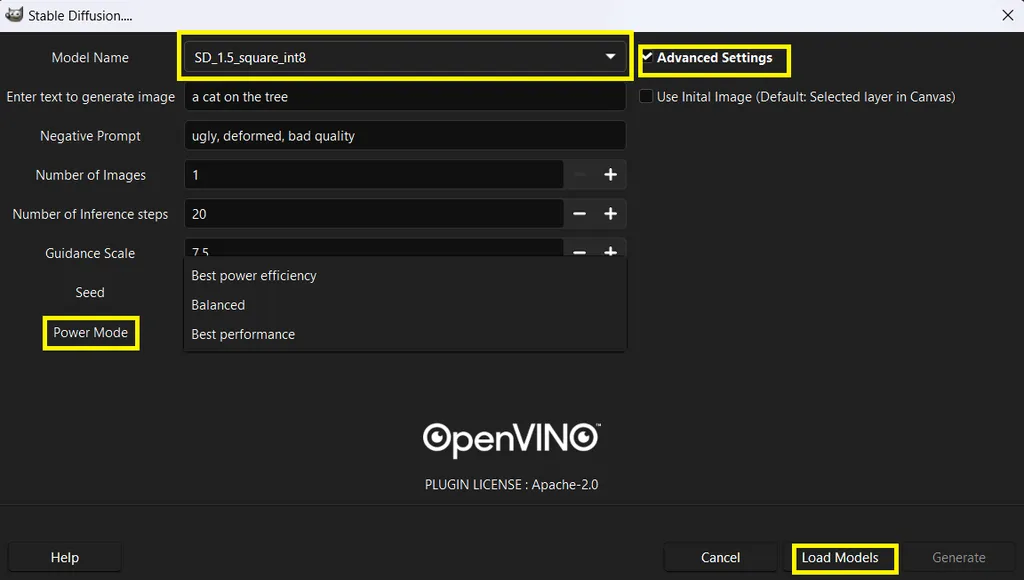Click the prompt field containing a cat on the tree
Image resolution: width=1024 pixels, height=580 pixels.
(x=404, y=97)
